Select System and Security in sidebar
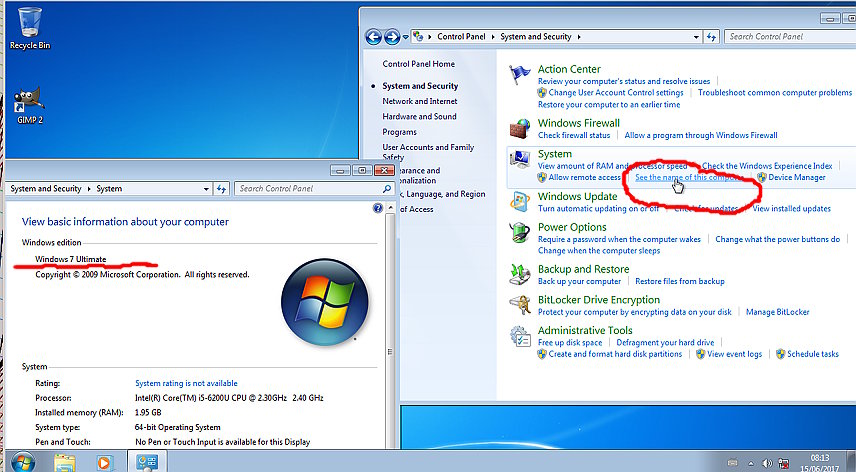 (x=420, y=86)
